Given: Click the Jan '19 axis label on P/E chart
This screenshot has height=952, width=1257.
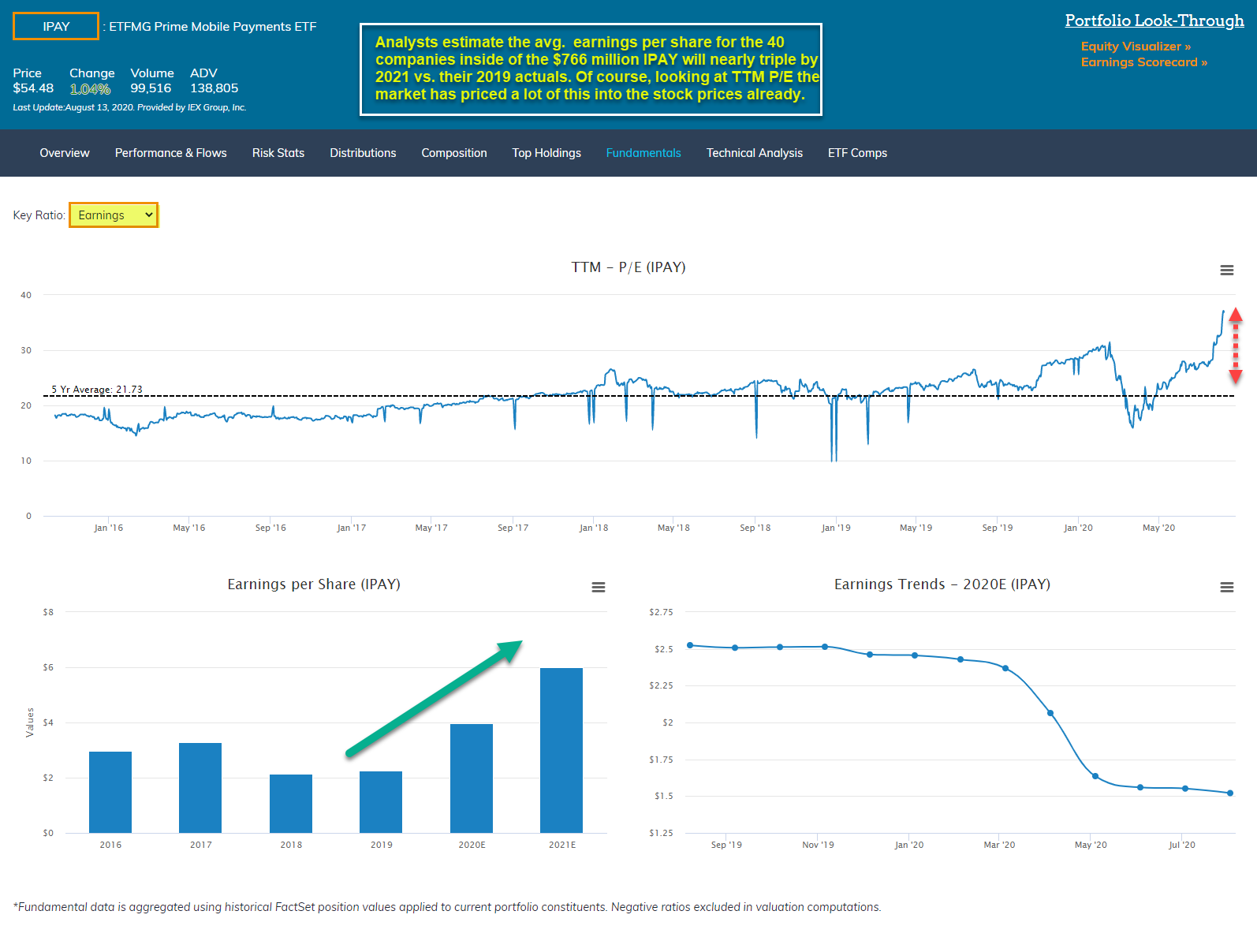Looking at the screenshot, I should coord(836,528).
